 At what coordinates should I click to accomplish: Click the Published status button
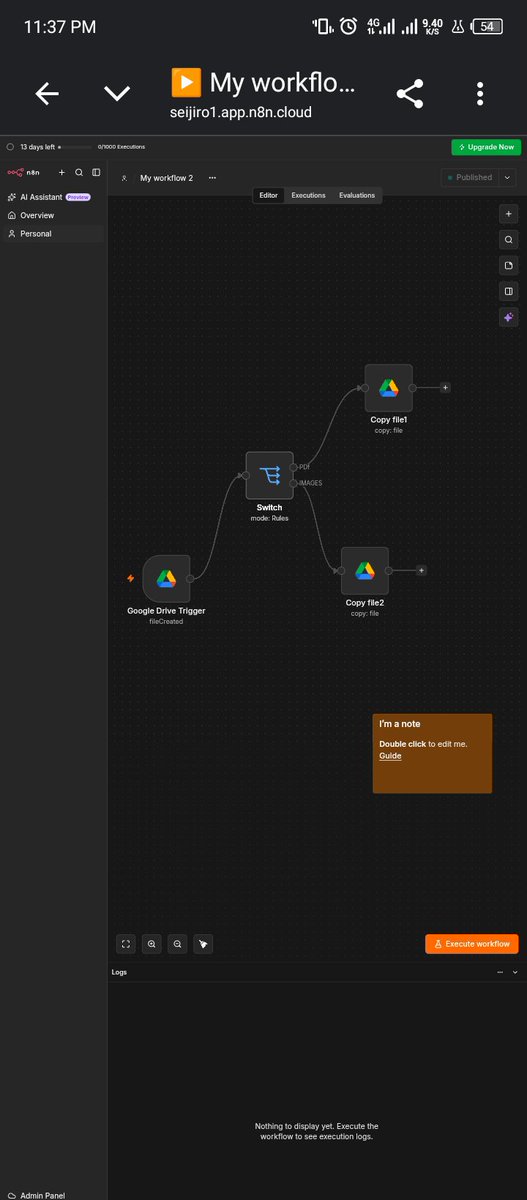coord(469,177)
